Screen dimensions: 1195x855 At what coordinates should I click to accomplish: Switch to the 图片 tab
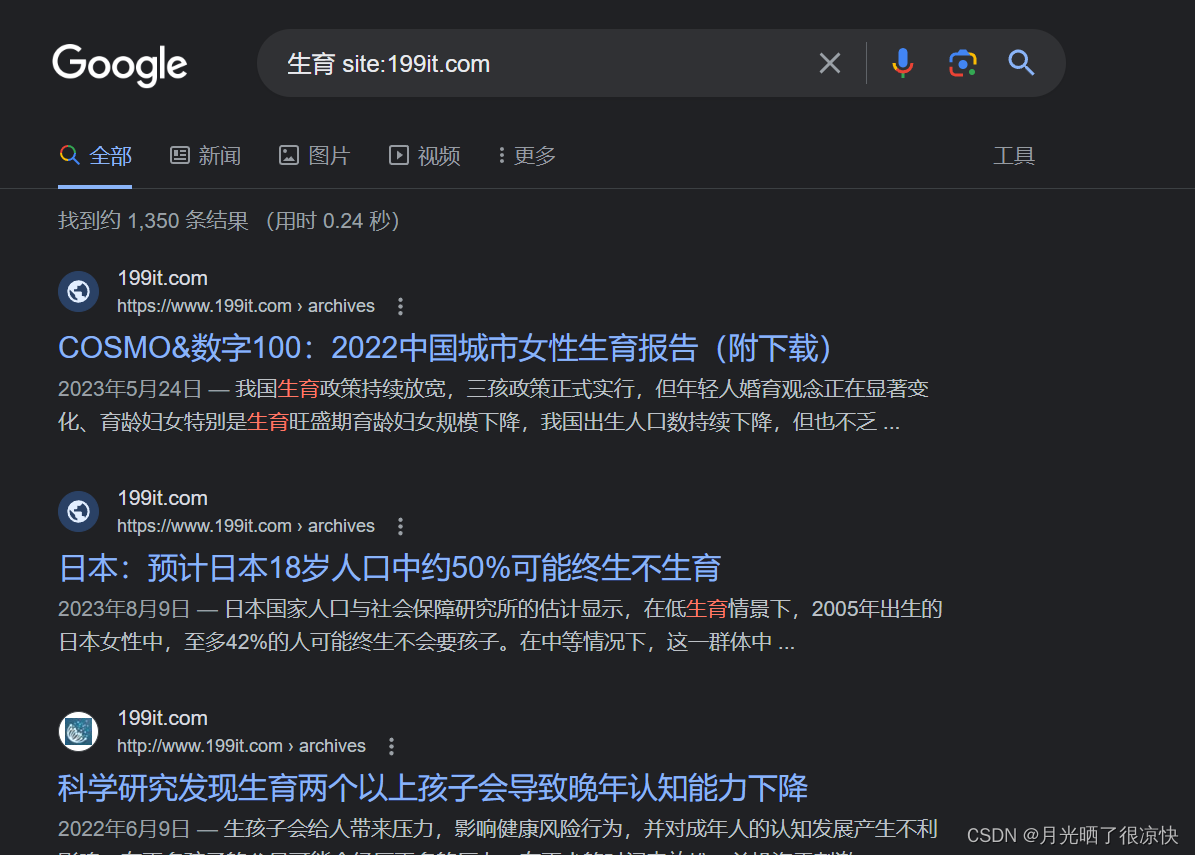click(x=314, y=156)
